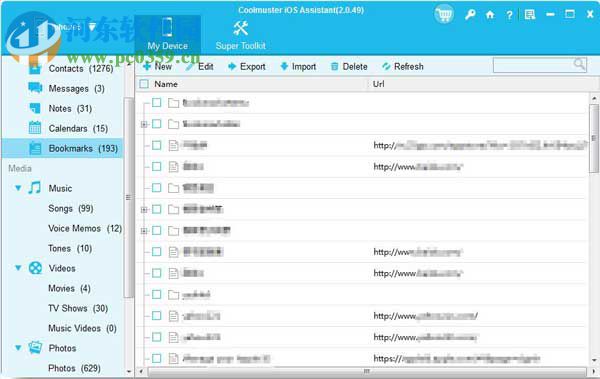Screen dimensions: 600x379
Task: Export the selected bookmarks
Action: coord(247,67)
